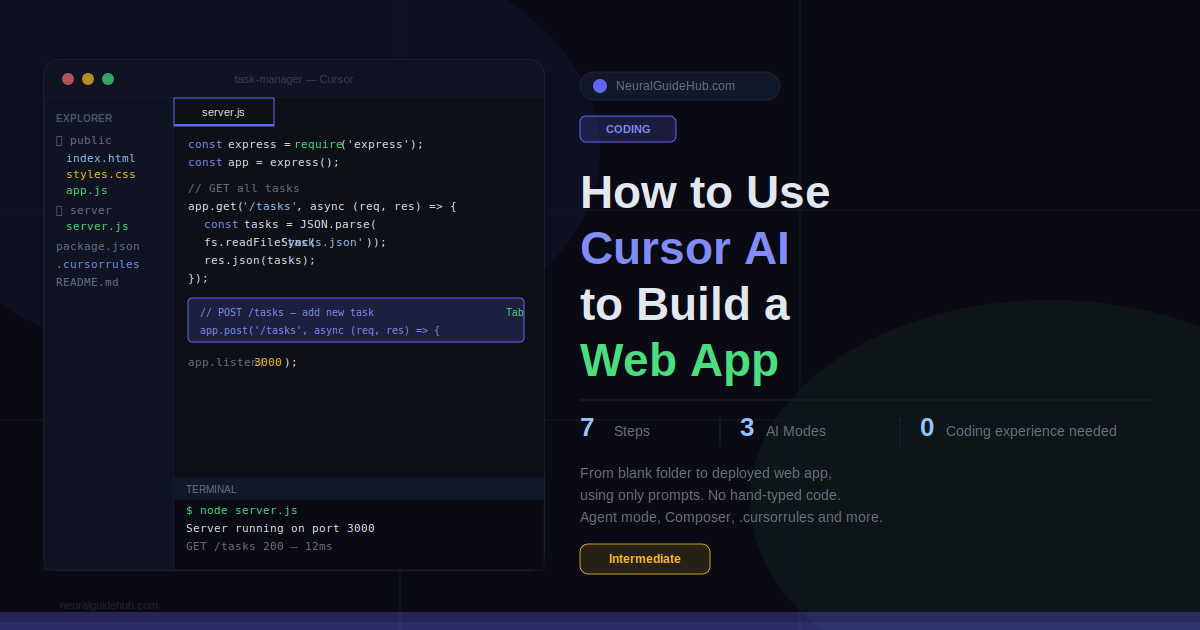Open server.js in the Explorer sidebar

pyautogui.click(x=97, y=226)
